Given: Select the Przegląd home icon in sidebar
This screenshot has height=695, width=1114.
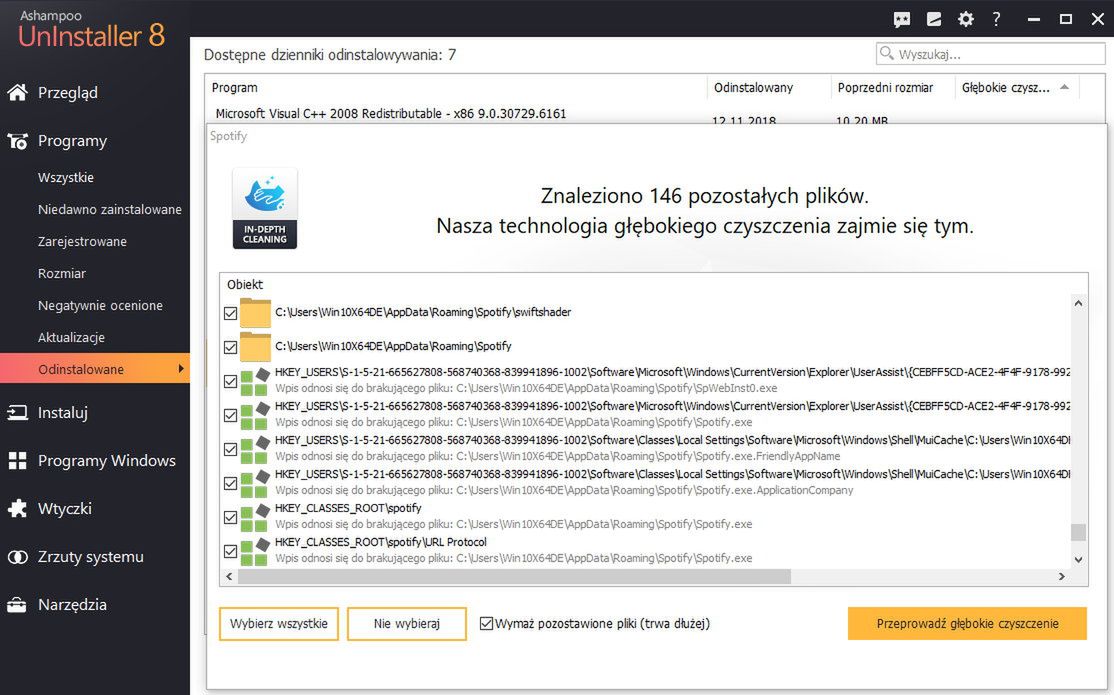Looking at the screenshot, I should pyautogui.click(x=17, y=92).
